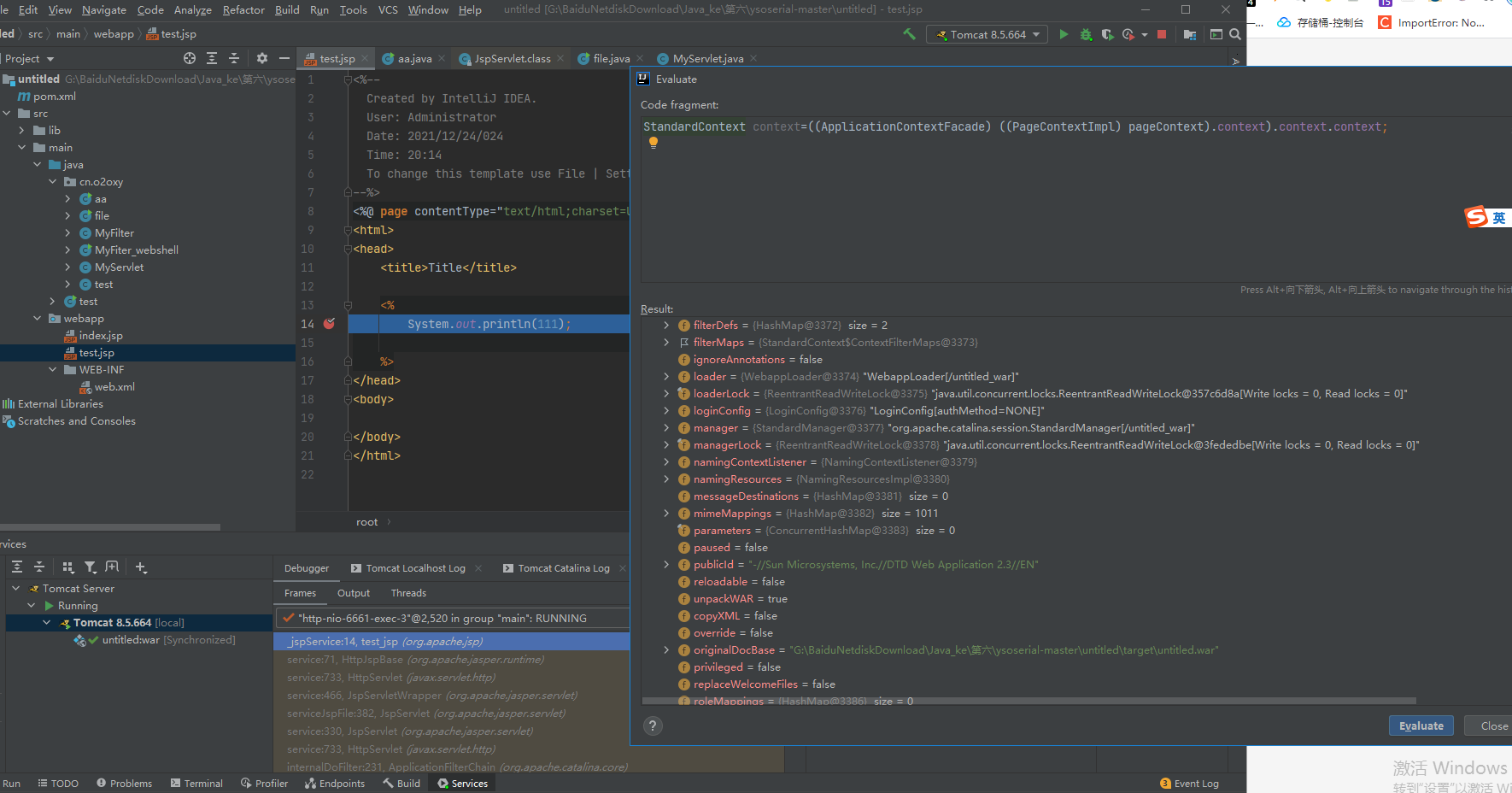
Task: Collapse the cn.o2oxy package
Action: [52, 181]
